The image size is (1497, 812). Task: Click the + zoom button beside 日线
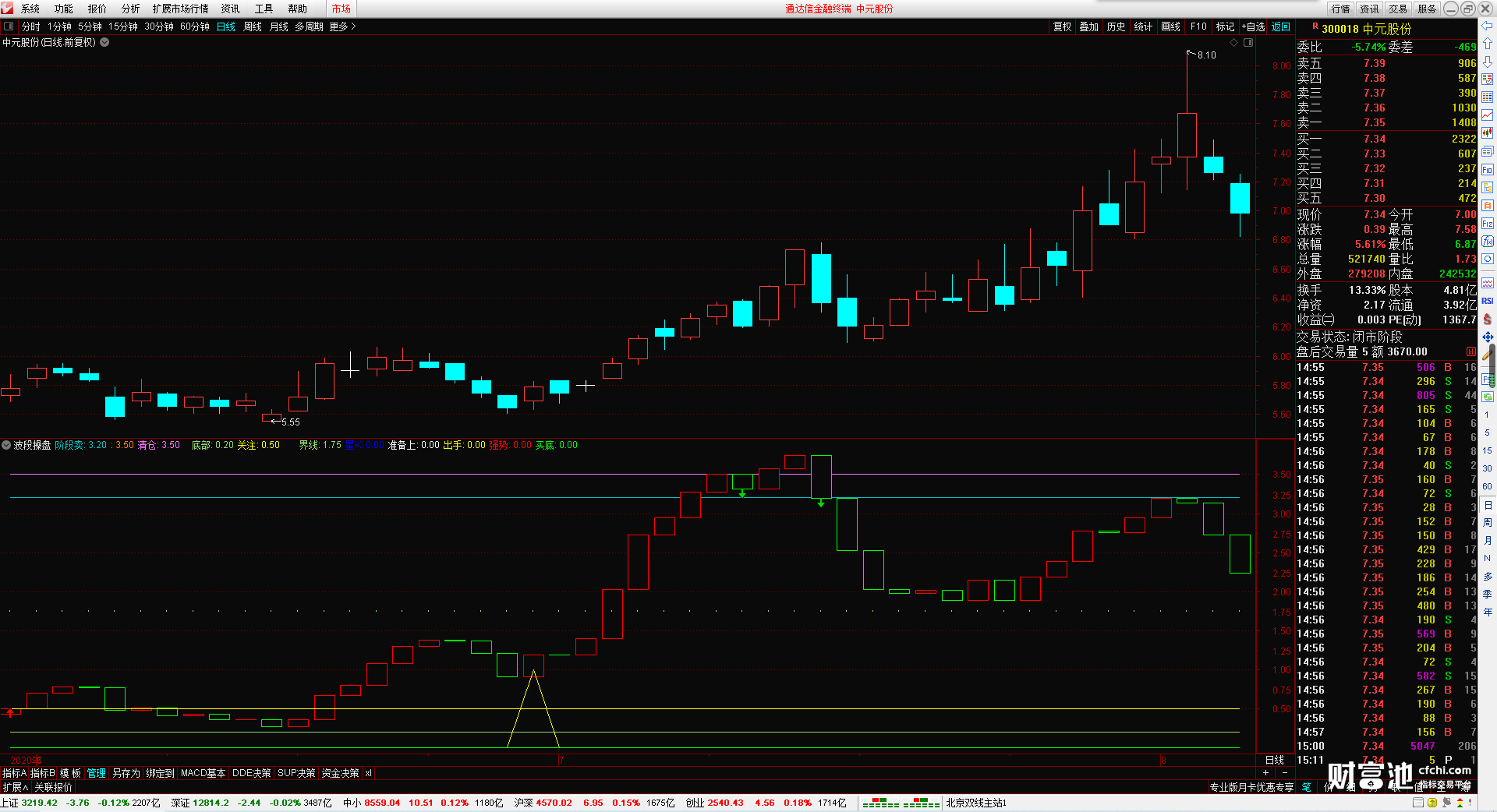pyautogui.click(x=1265, y=772)
